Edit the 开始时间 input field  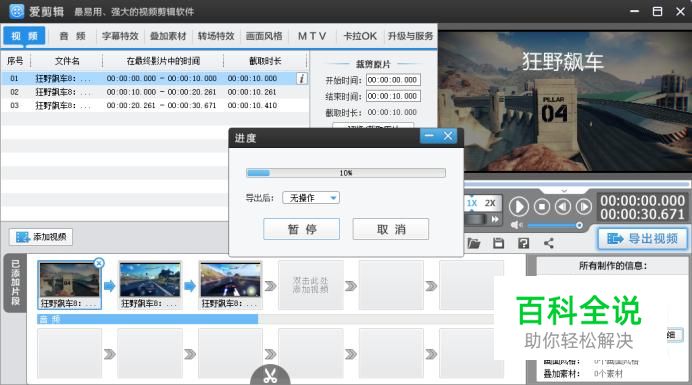click(393, 80)
